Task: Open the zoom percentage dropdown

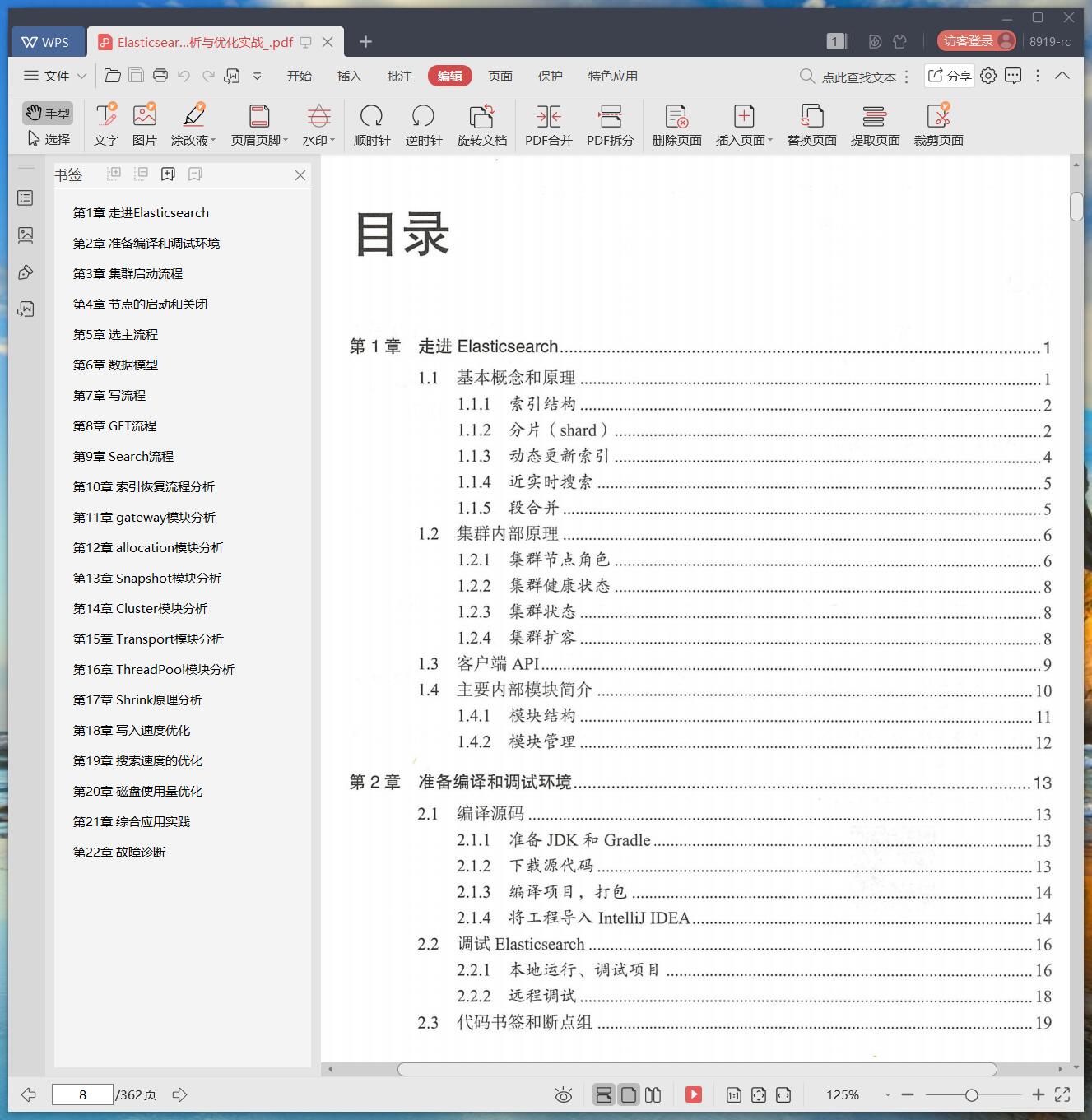Action: (887, 1094)
